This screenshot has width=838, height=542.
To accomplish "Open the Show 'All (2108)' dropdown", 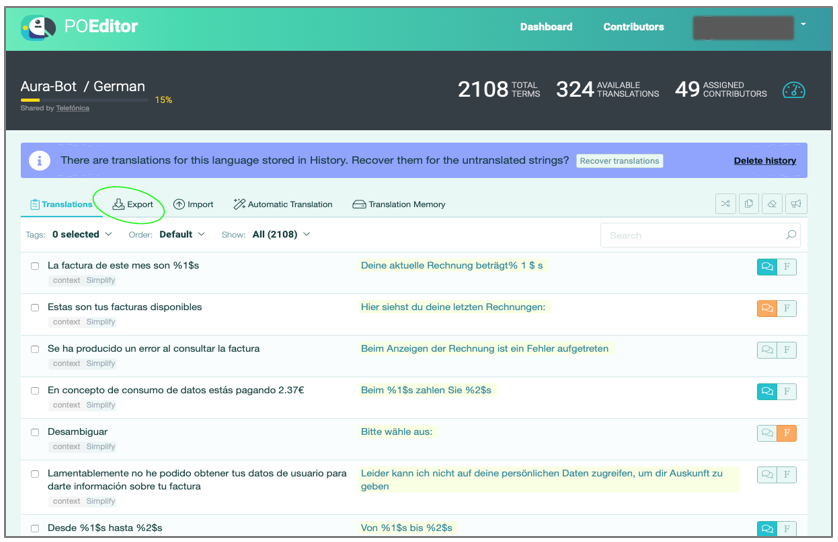I will [281, 234].
